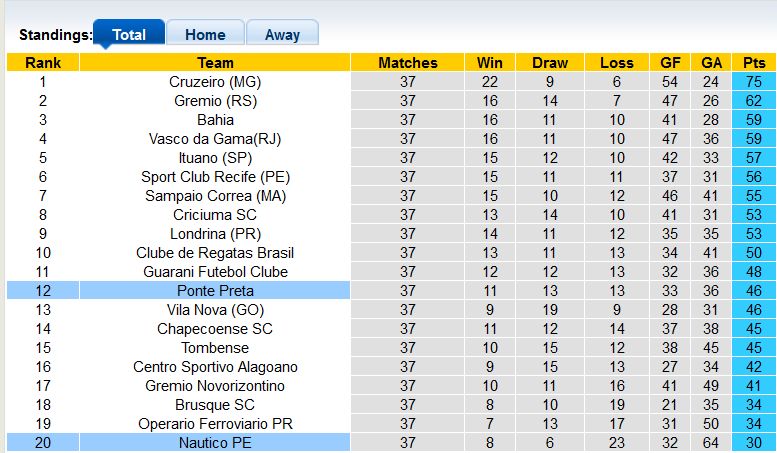Click the Pts column header
This screenshot has height=453, width=777.
tap(753, 62)
